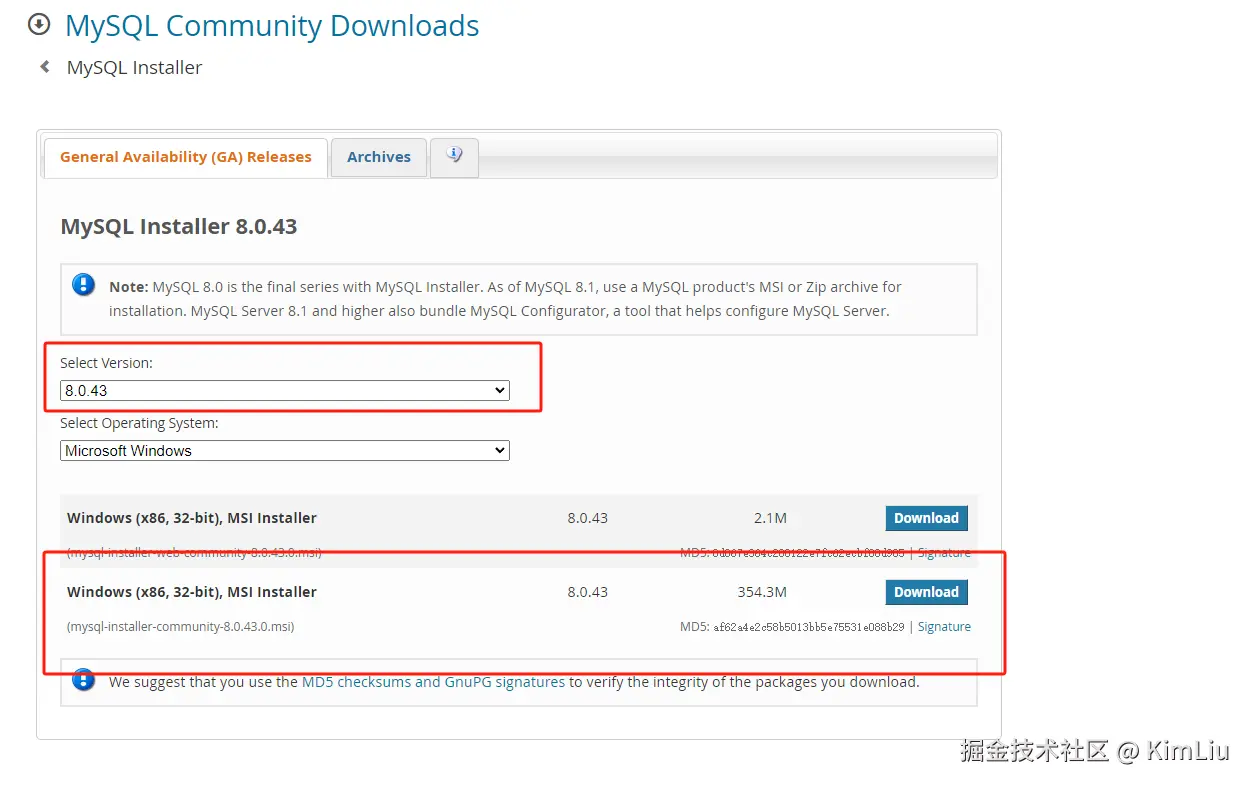Download the 2.1M web installer

(926, 518)
